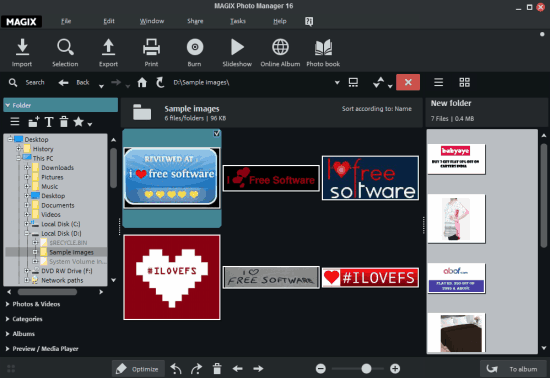Viewport: 550px width, 378px height.
Task: Delete selected photo with bottom trash icon
Action: coord(217,369)
